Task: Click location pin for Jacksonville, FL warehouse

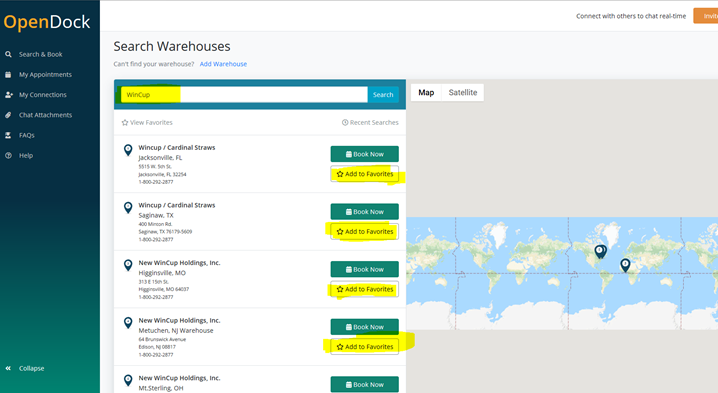Action: coord(128,150)
